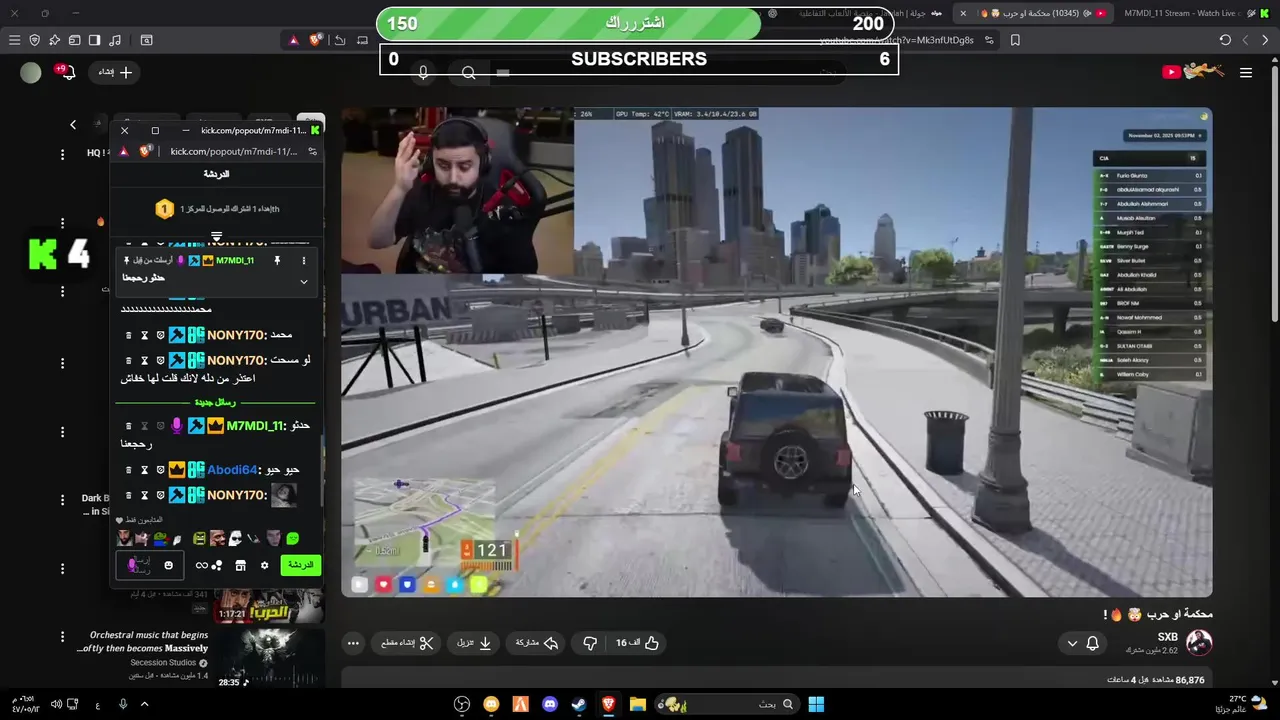Viewport: 1280px width, 720px height.
Task: Select الدردشة header tab in Kick chat
Action: (x=216, y=174)
